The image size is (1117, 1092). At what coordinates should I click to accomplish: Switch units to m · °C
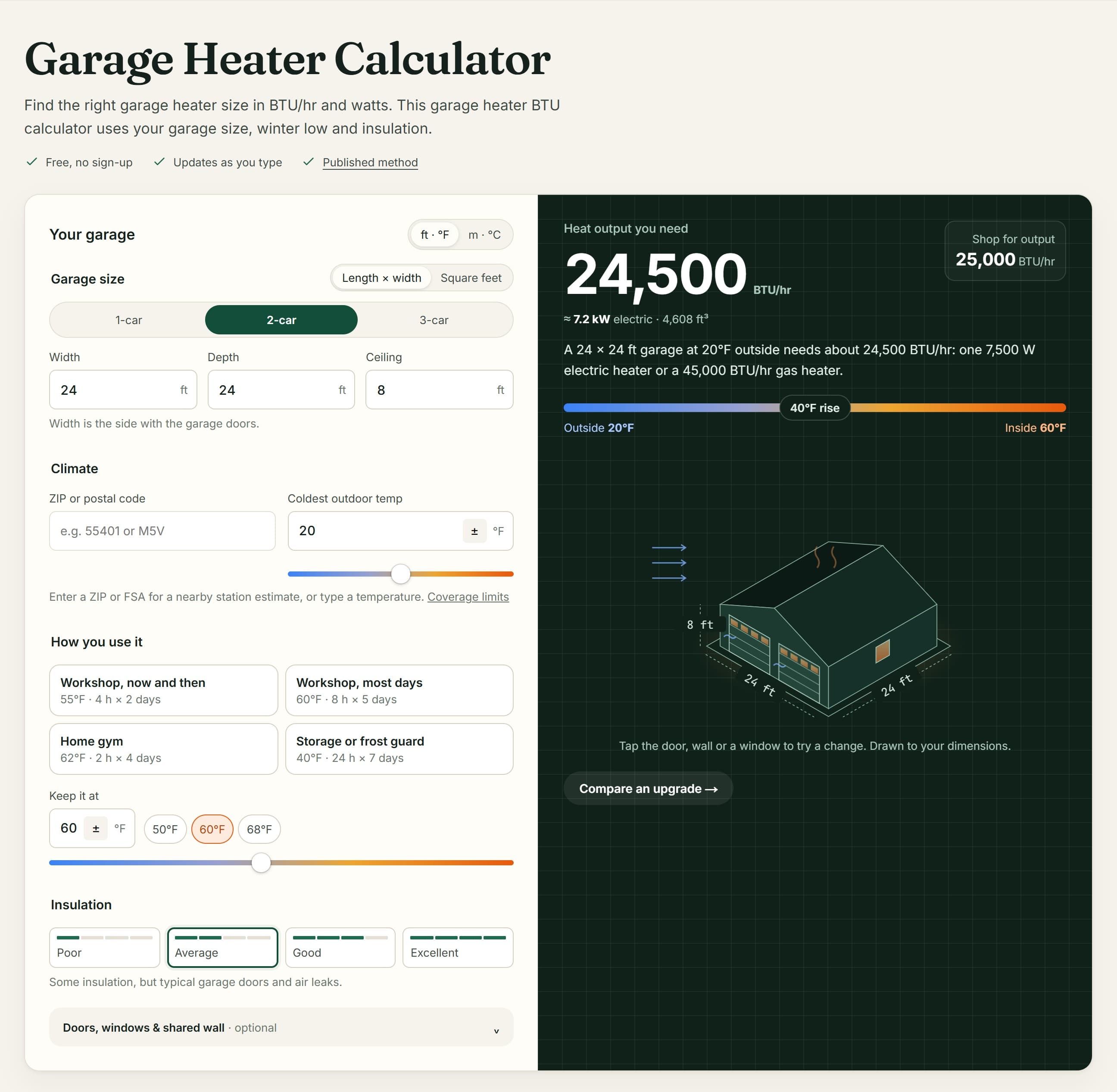point(484,234)
